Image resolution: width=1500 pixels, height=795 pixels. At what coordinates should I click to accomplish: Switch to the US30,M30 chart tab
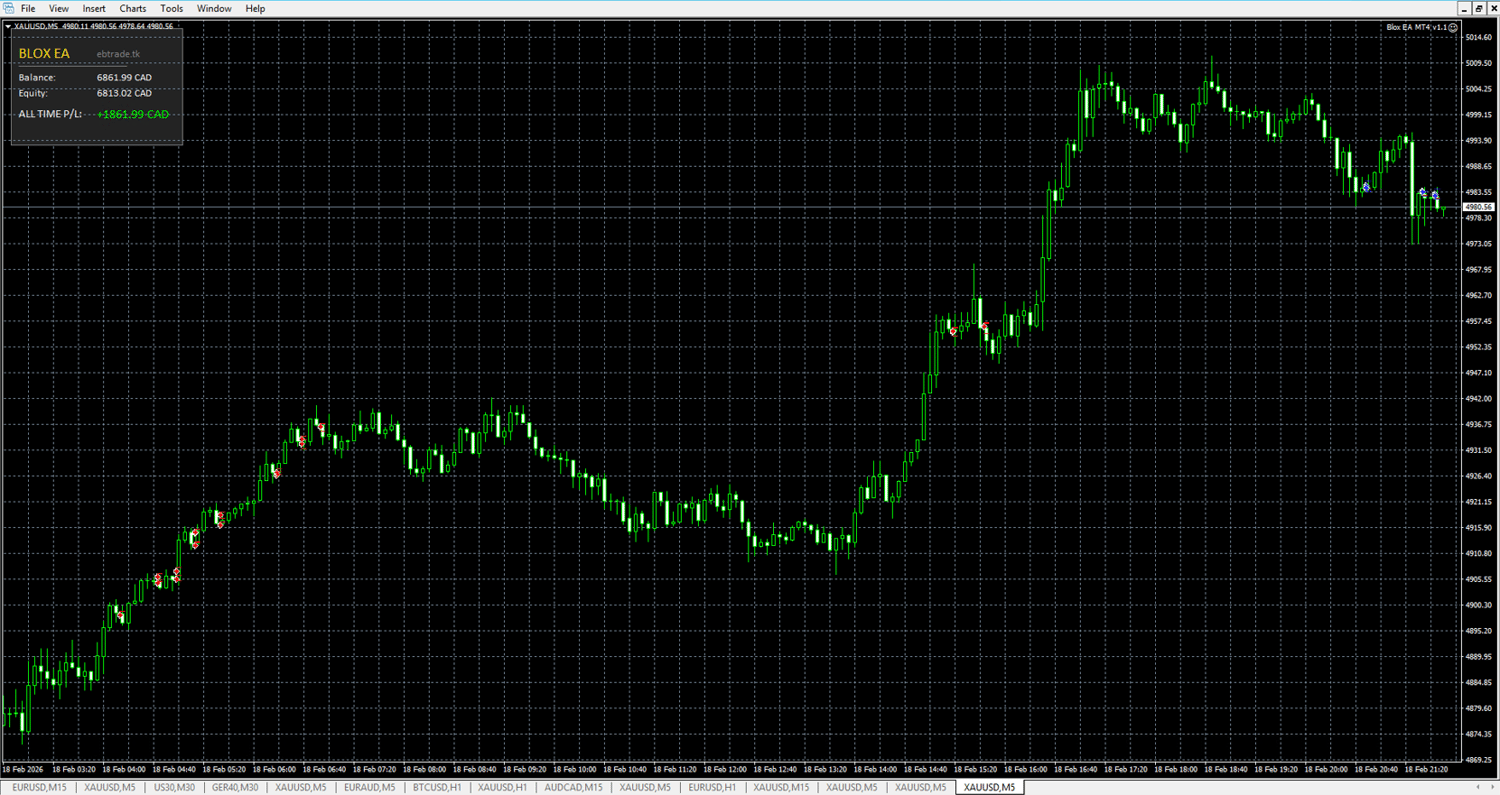tap(174, 788)
